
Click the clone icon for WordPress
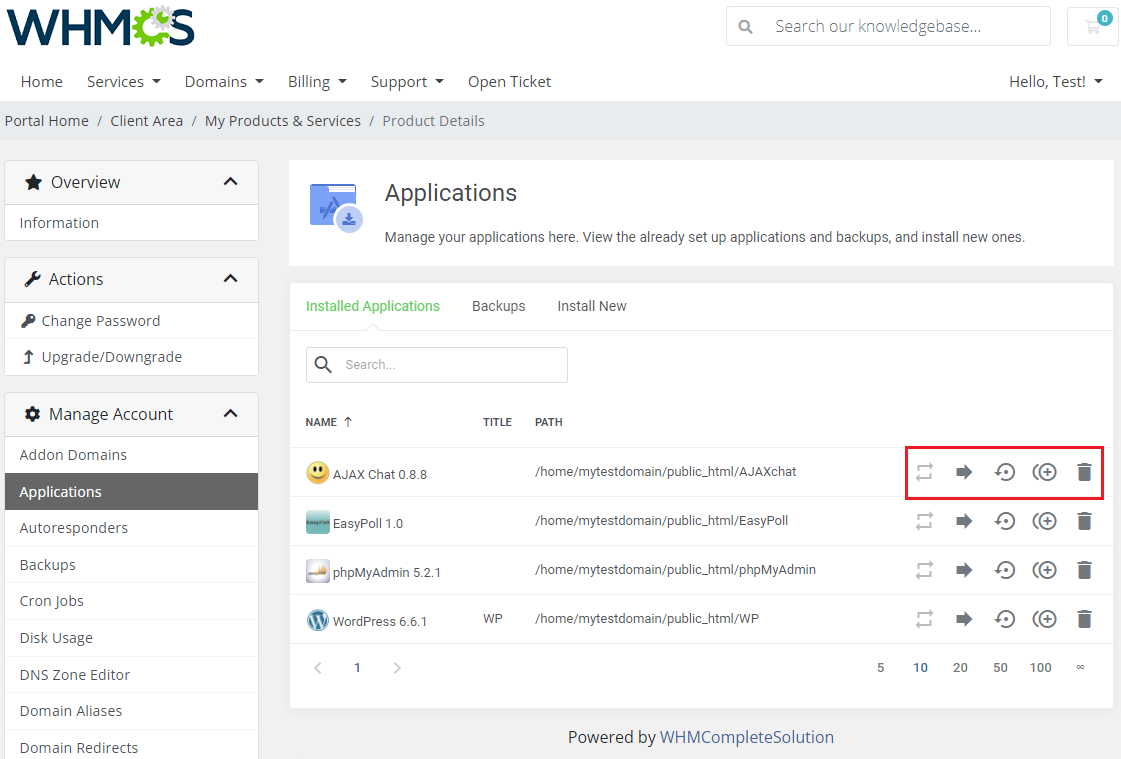click(x=1045, y=619)
